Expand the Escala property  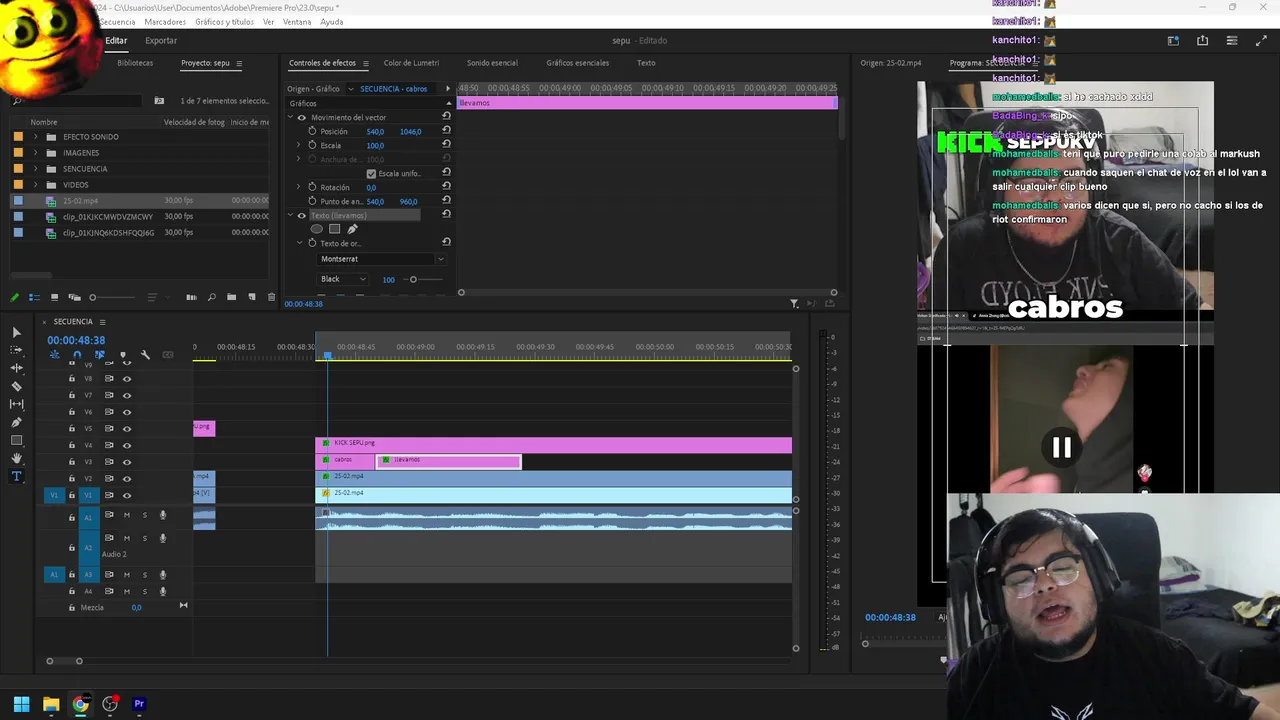tap(298, 145)
